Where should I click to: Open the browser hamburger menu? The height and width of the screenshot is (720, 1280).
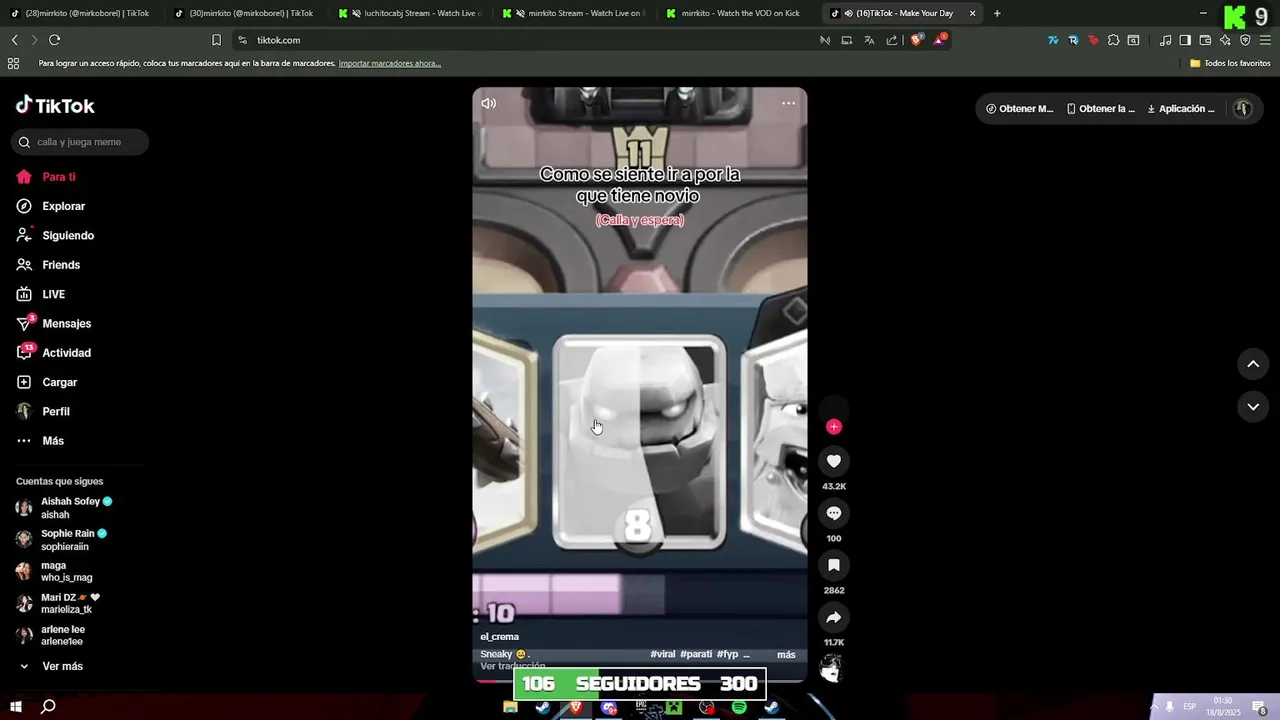pos(1265,40)
